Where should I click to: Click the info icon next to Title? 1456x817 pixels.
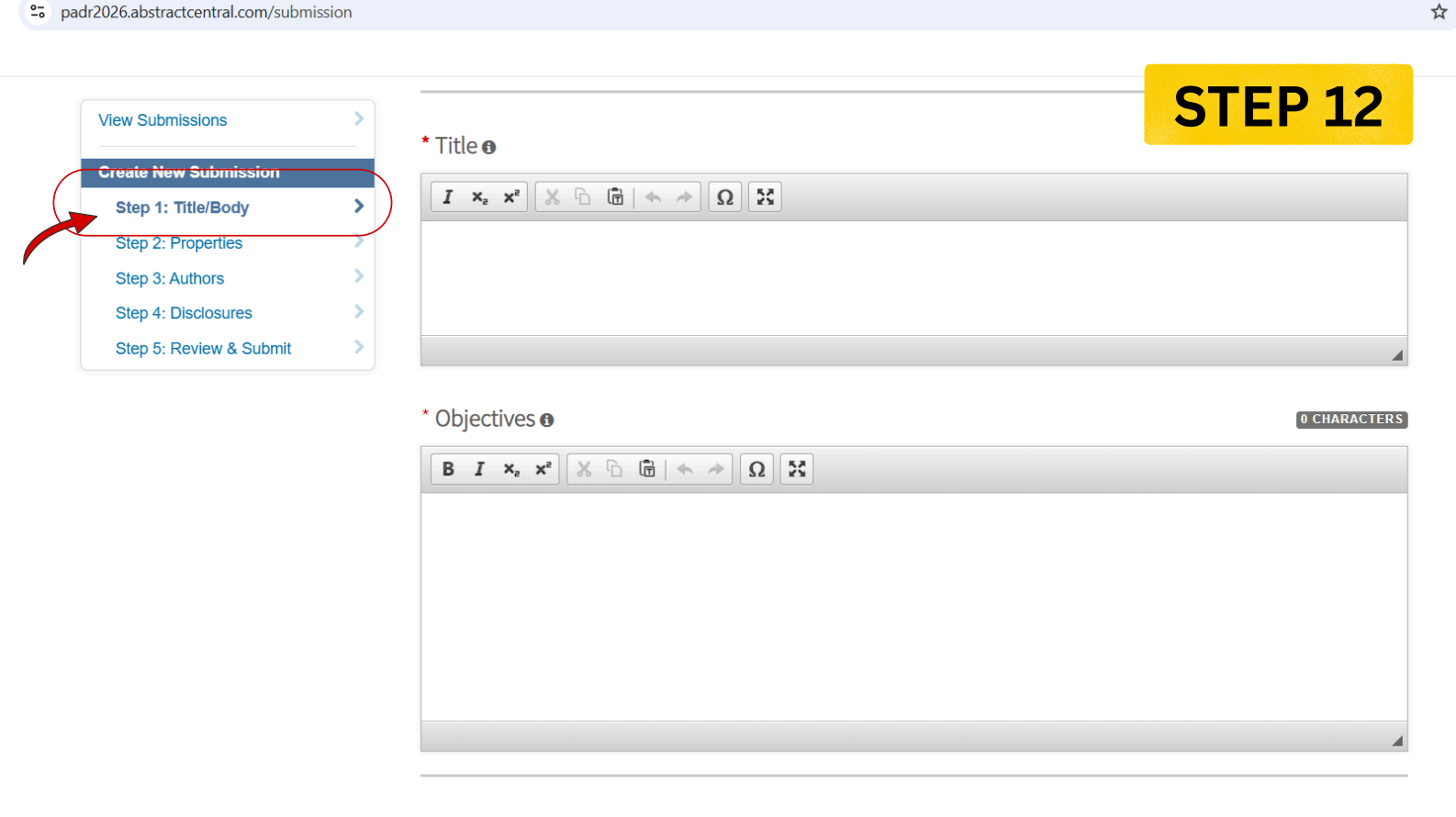pyautogui.click(x=489, y=147)
